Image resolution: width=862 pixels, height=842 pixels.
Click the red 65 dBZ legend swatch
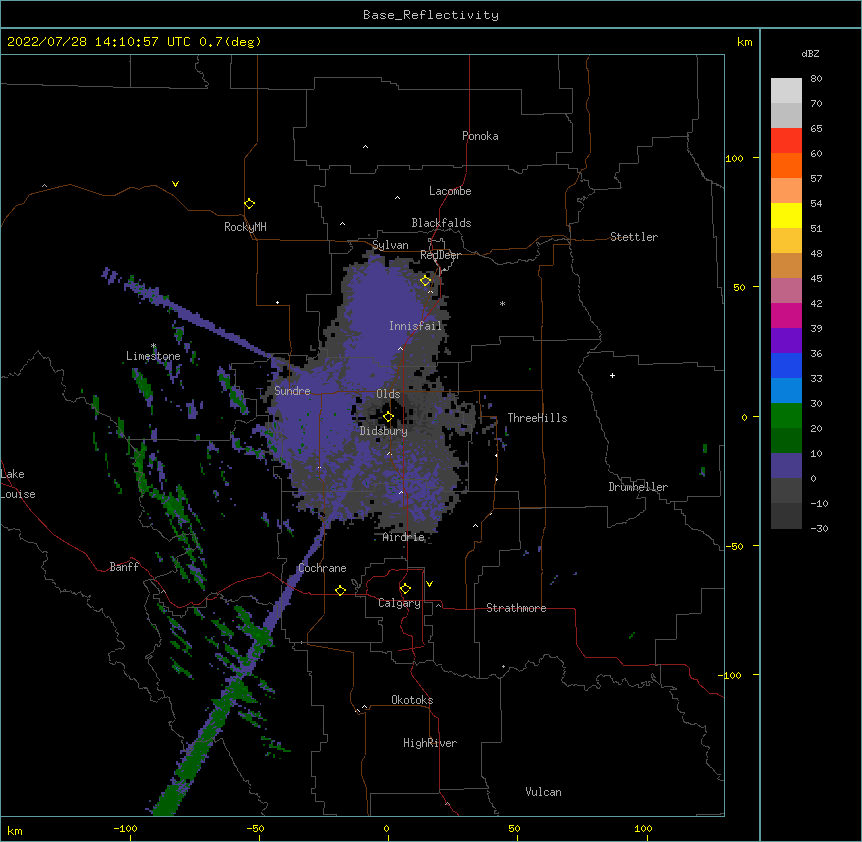[786, 141]
